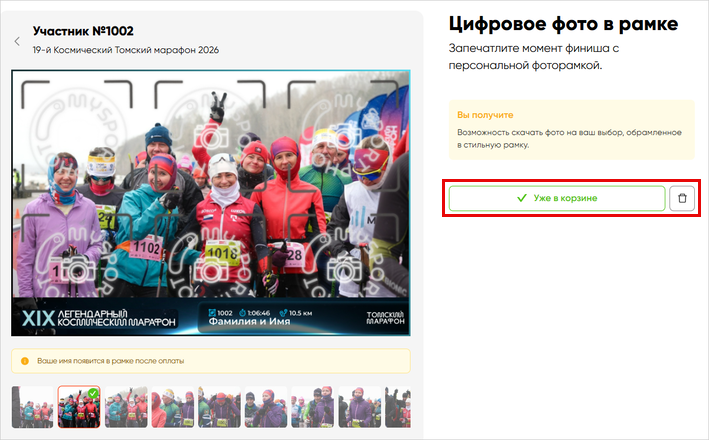Select the first photo thumbnail in the strip
709x440 pixels.
tap(31, 407)
